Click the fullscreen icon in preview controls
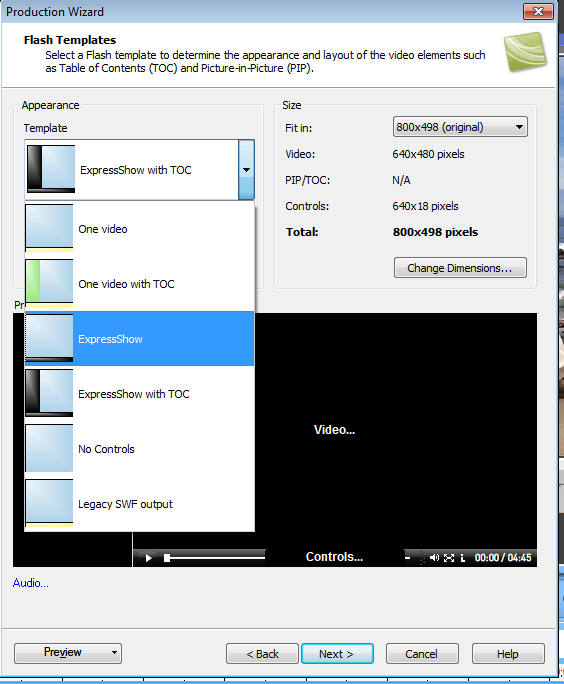 [449, 557]
